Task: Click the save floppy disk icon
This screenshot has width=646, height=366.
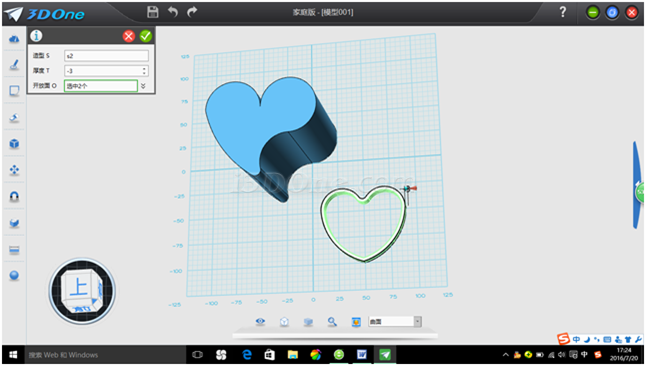Action: coord(153,12)
